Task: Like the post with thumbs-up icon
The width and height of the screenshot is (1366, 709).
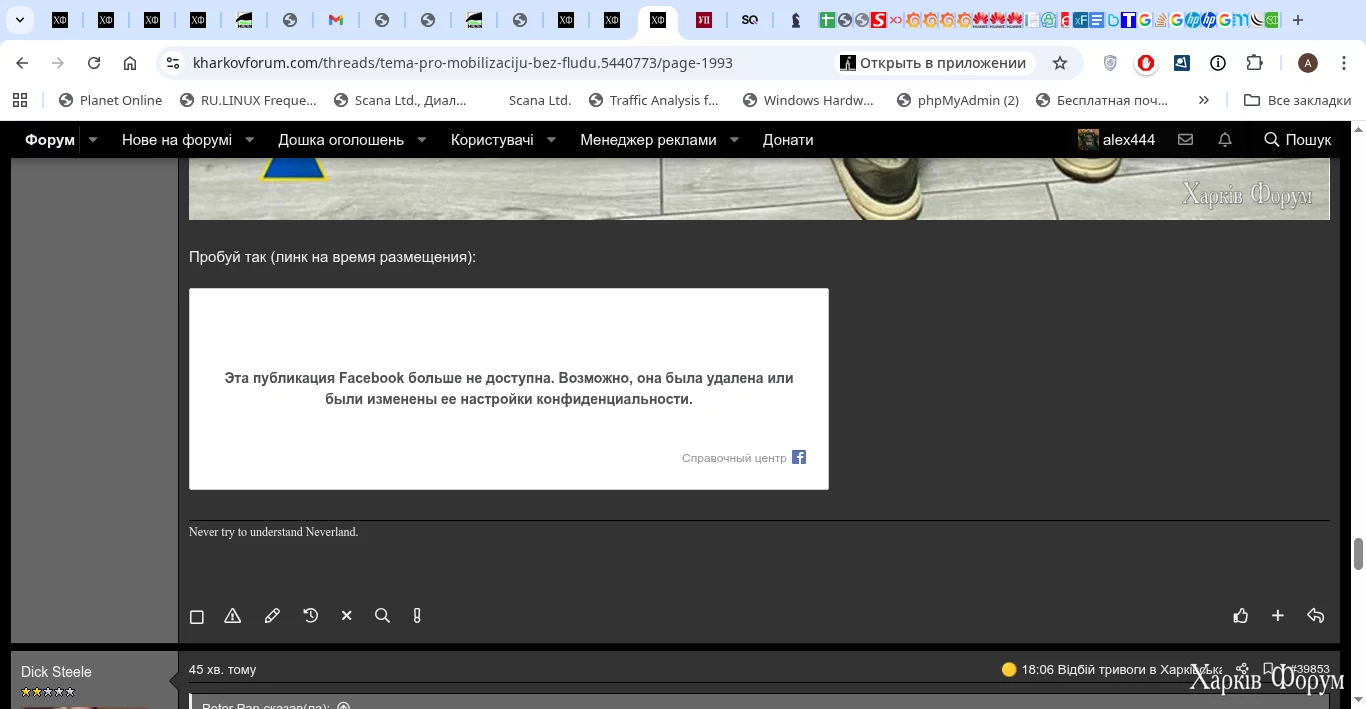Action: click(1241, 616)
